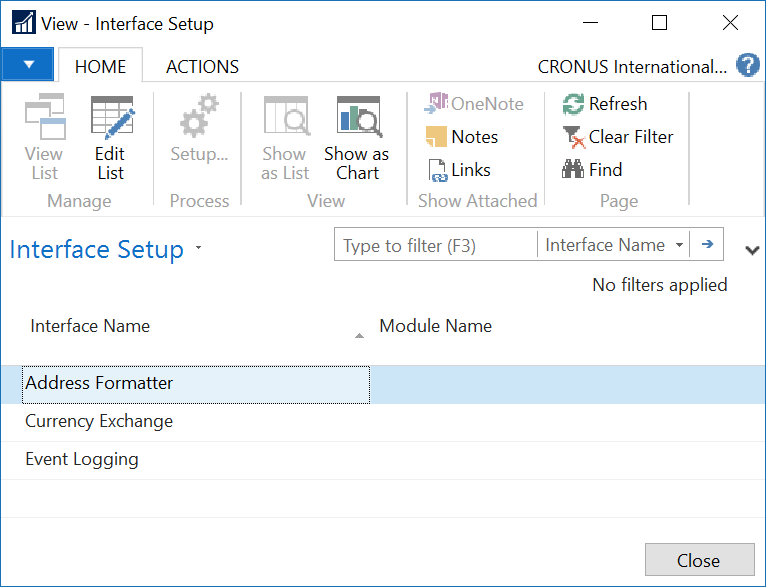
Task: Open the blue application menu dropdown
Action: coord(28,64)
